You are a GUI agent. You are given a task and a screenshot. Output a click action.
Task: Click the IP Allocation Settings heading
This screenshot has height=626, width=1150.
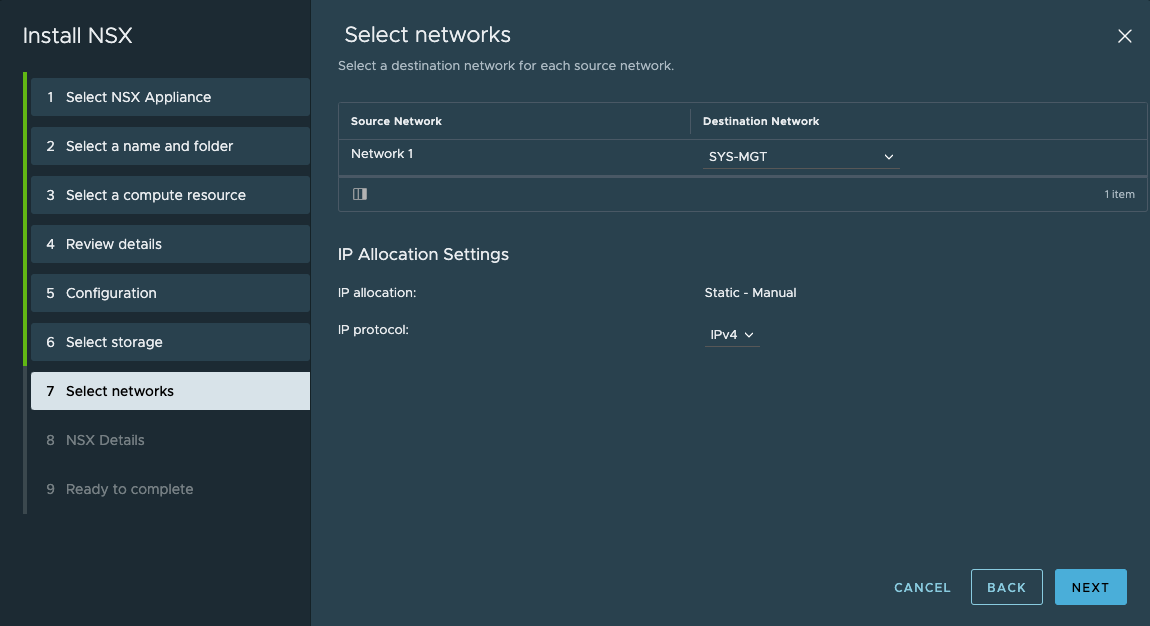click(423, 254)
